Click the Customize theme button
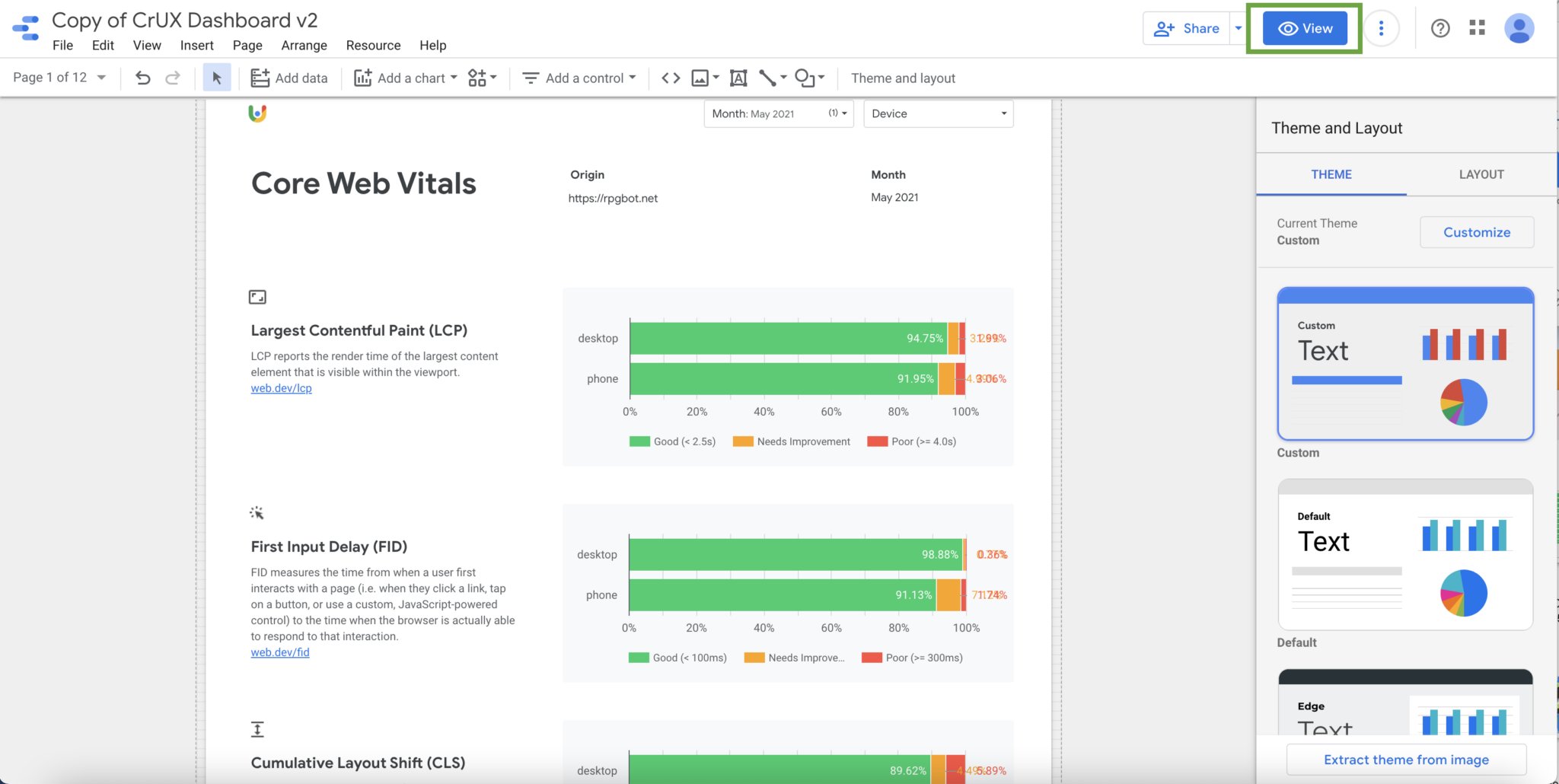Screen dimensions: 1559x784 tap(1477, 232)
